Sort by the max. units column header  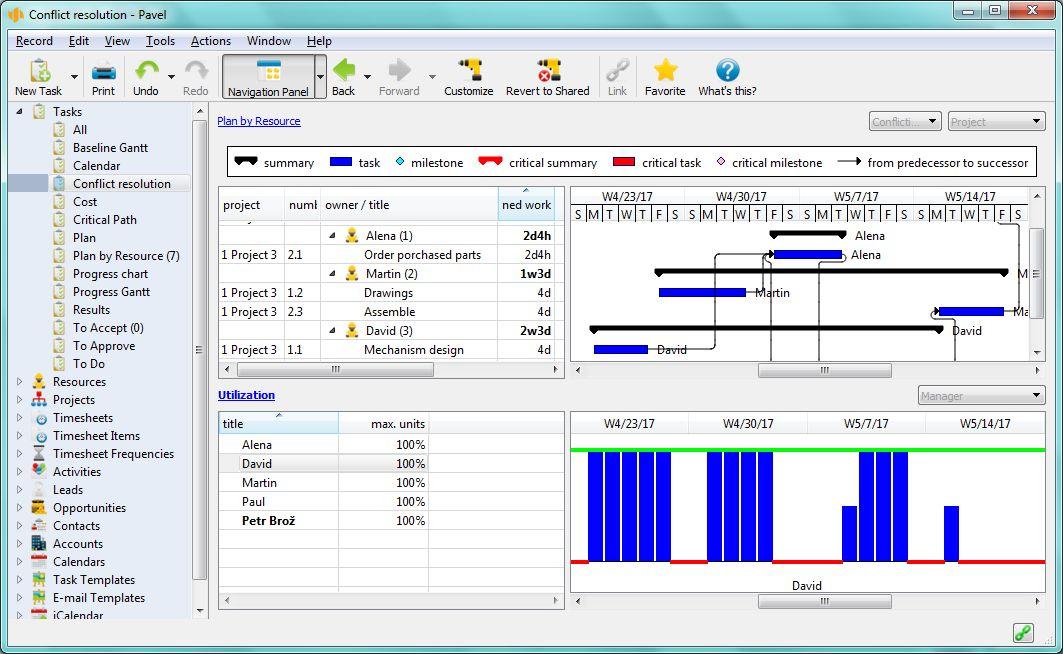(384, 424)
